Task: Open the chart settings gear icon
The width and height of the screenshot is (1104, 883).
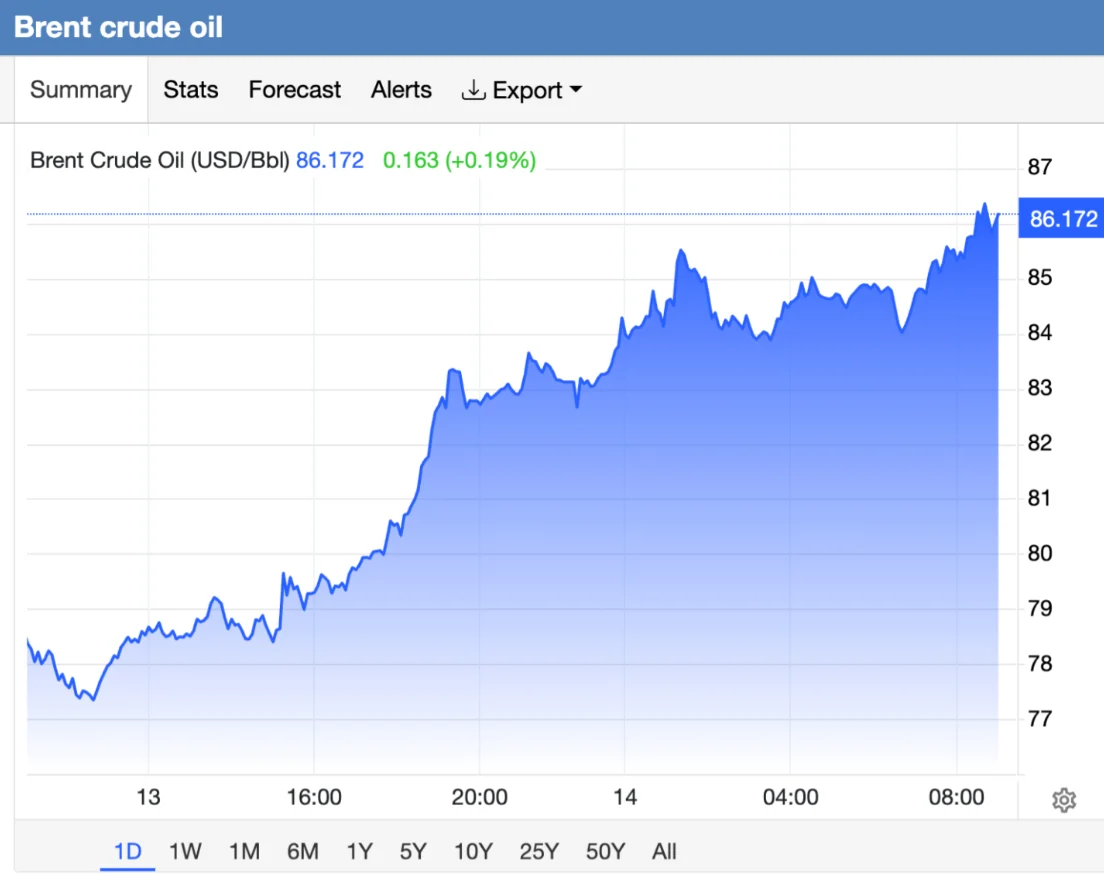Action: coord(1064,800)
